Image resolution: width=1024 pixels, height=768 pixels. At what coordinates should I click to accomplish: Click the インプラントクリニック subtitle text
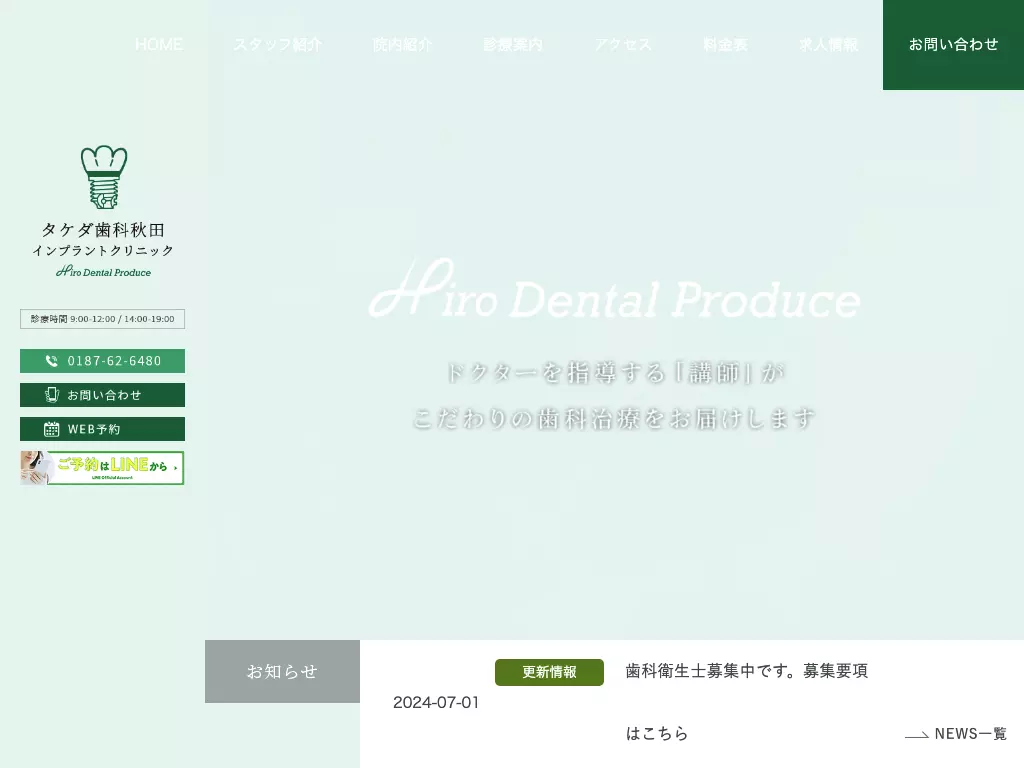point(103,251)
